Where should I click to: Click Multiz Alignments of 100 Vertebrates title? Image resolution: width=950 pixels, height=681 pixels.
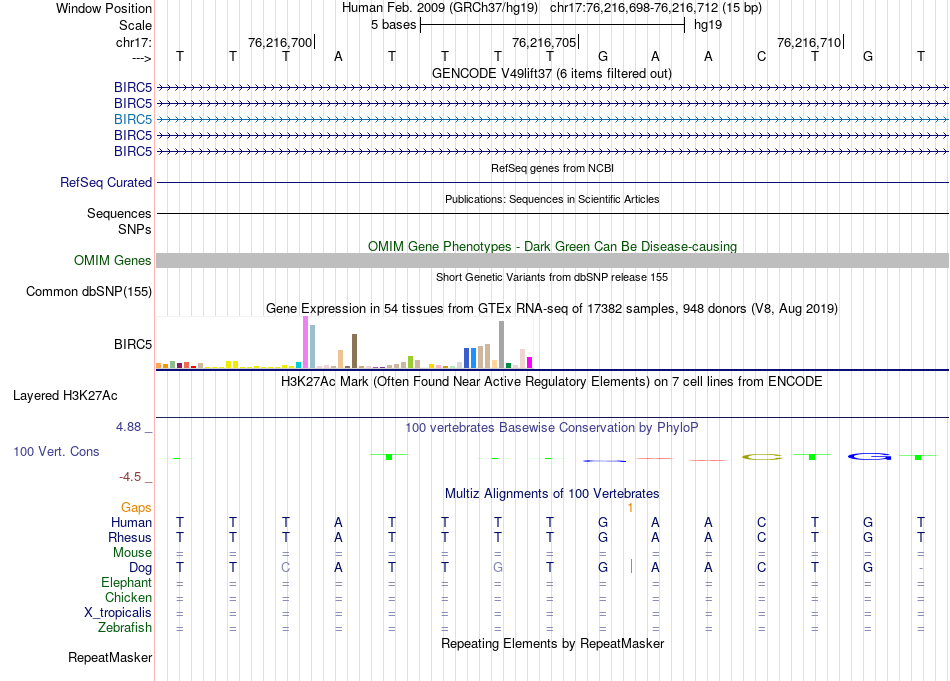pos(552,493)
